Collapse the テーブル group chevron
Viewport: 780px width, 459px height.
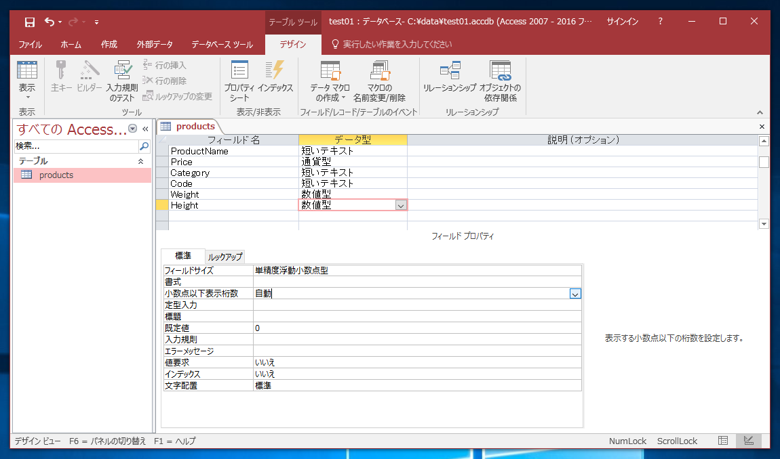(x=141, y=161)
